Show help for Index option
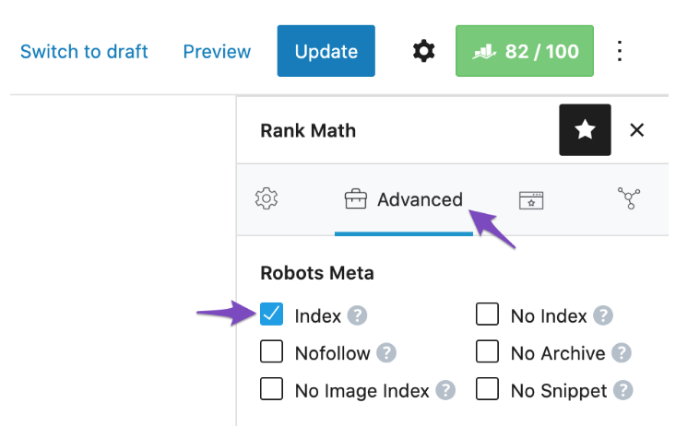Image resolution: width=685 pixels, height=426 pixels. 357,315
